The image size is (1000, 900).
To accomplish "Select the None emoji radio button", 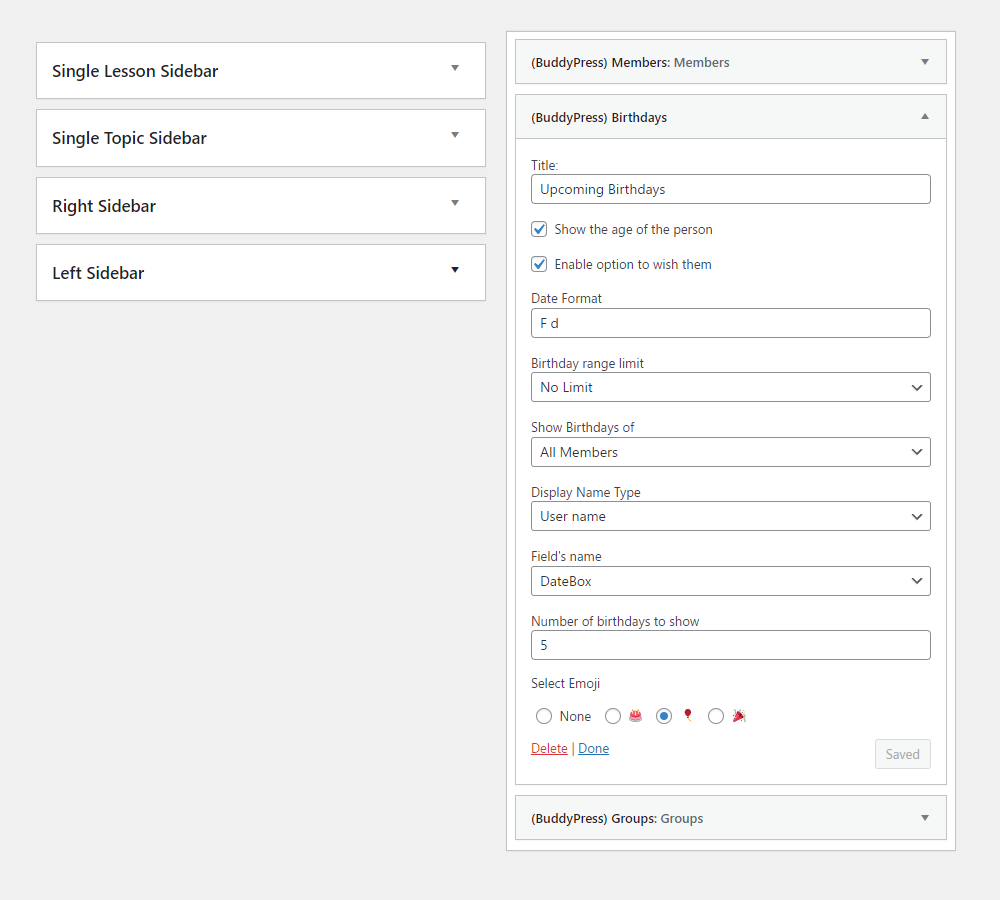I will (544, 716).
